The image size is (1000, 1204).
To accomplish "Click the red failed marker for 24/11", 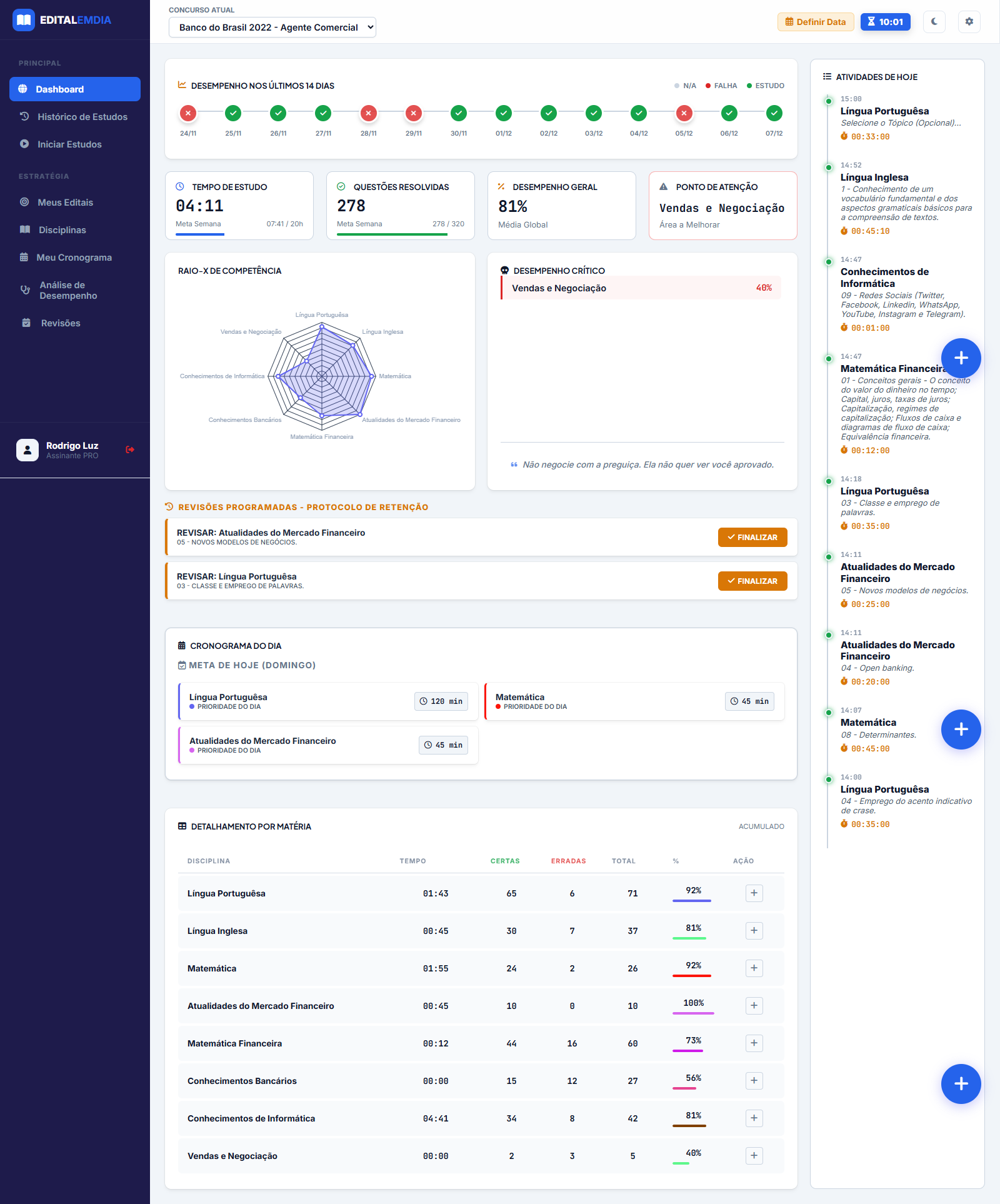I will pos(188,113).
